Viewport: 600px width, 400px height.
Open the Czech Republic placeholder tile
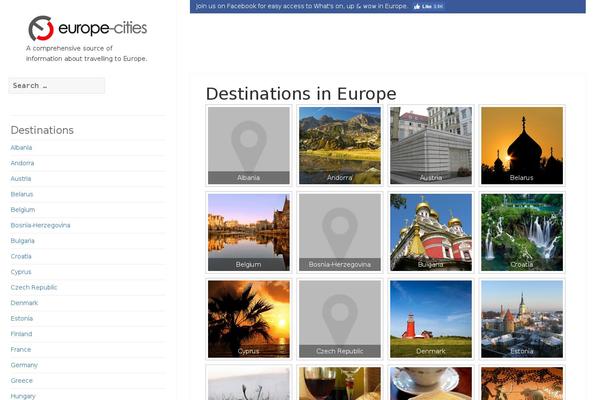coord(339,319)
